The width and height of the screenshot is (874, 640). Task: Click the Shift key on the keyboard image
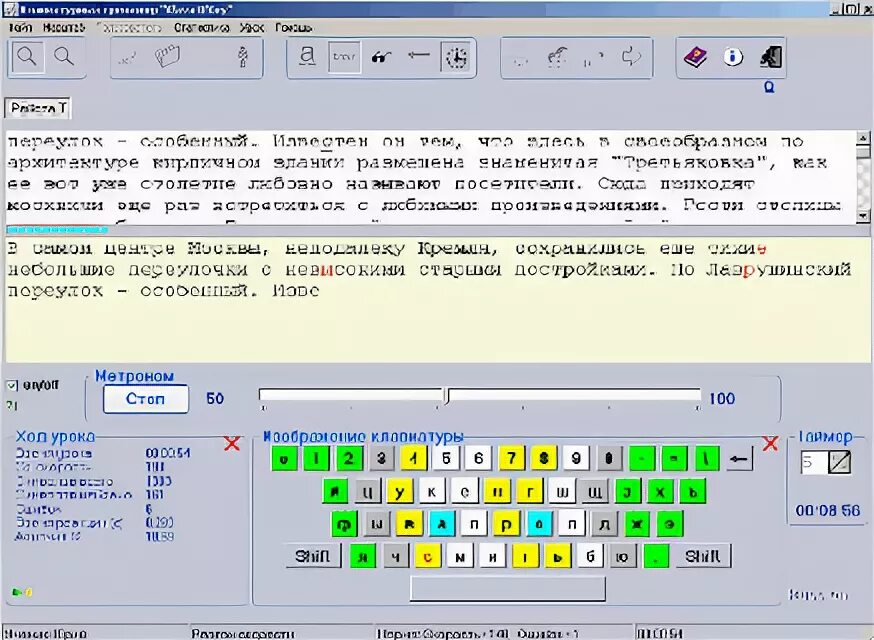(313, 555)
